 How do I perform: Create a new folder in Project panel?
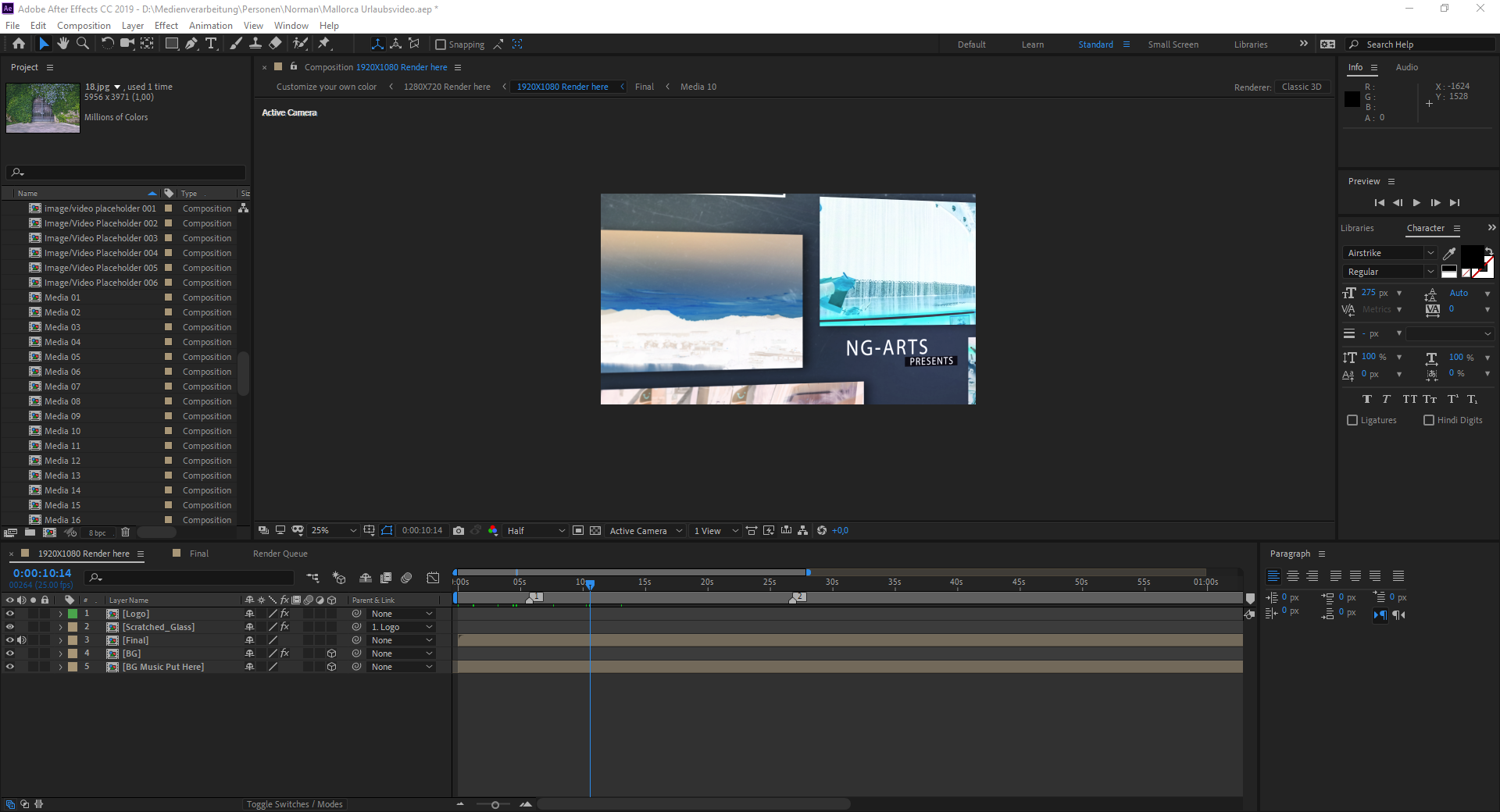click(30, 532)
